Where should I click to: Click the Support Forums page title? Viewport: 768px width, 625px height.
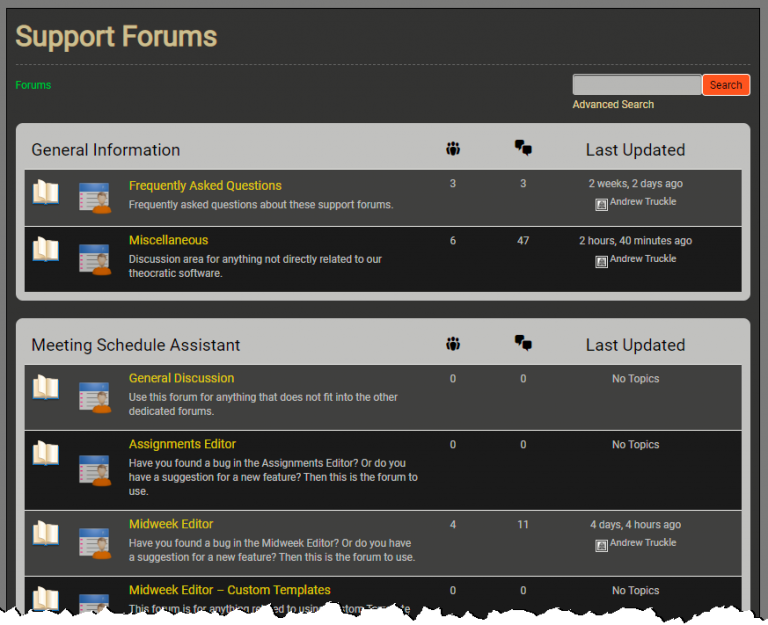pos(116,37)
